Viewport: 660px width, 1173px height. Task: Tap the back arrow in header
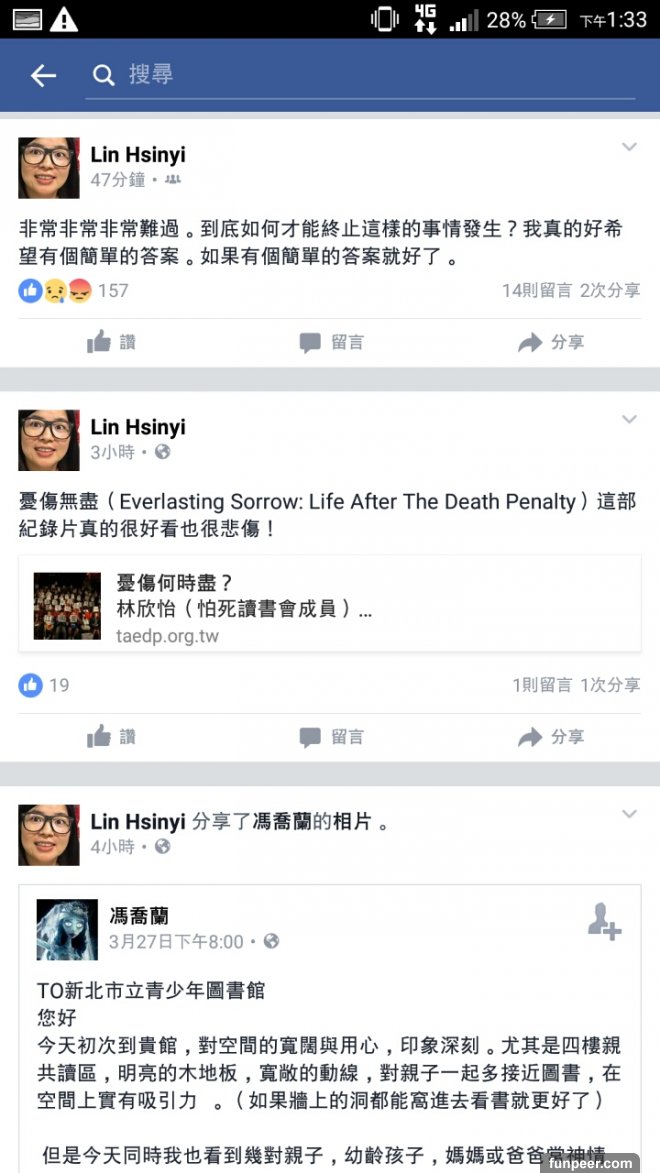click(x=43, y=76)
